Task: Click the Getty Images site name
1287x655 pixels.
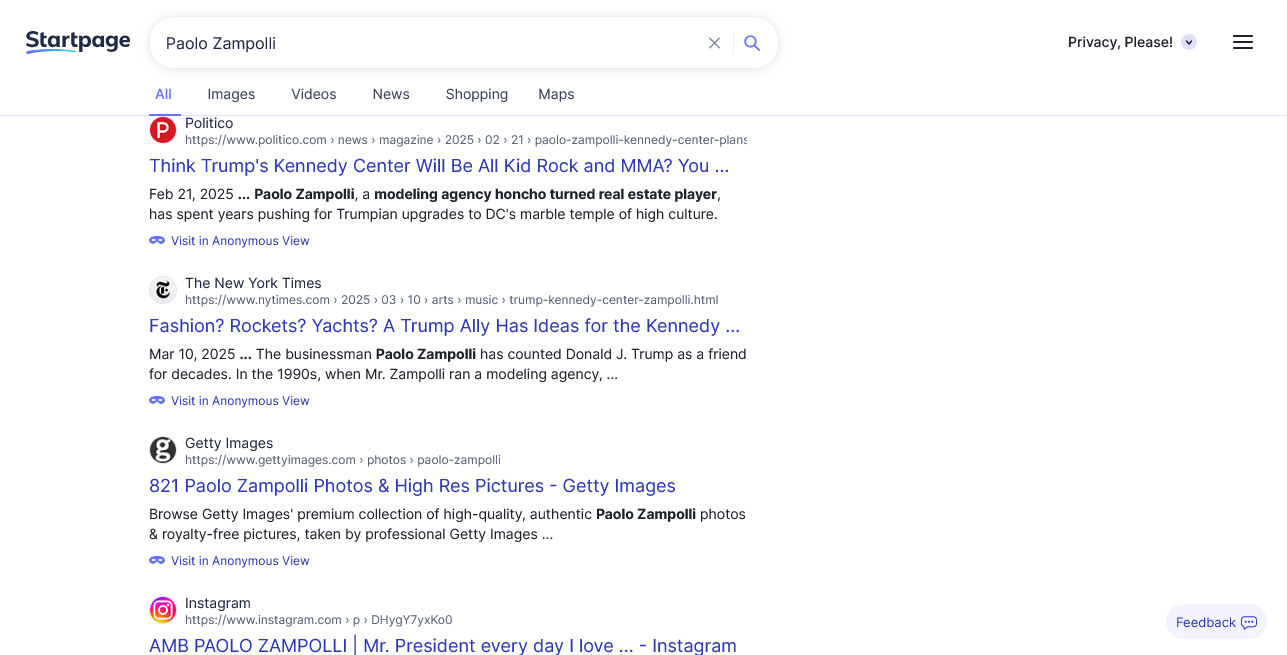Action: click(229, 443)
